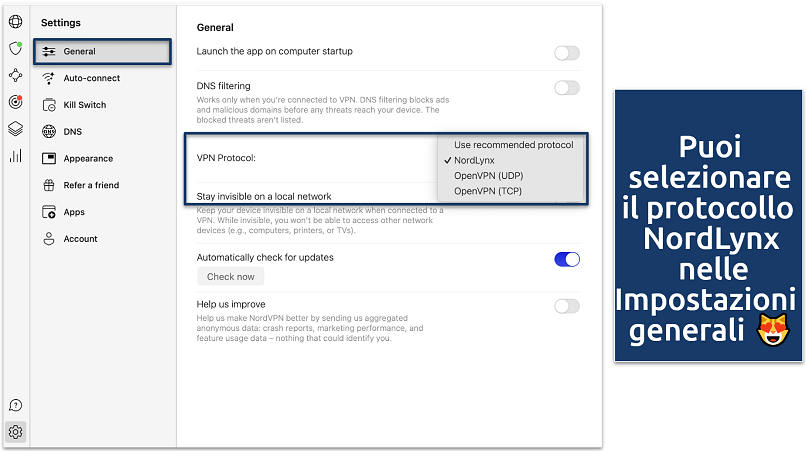Open the stacked layers icon
Image resolution: width=806 pixels, height=451 pixels.
(15, 128)
